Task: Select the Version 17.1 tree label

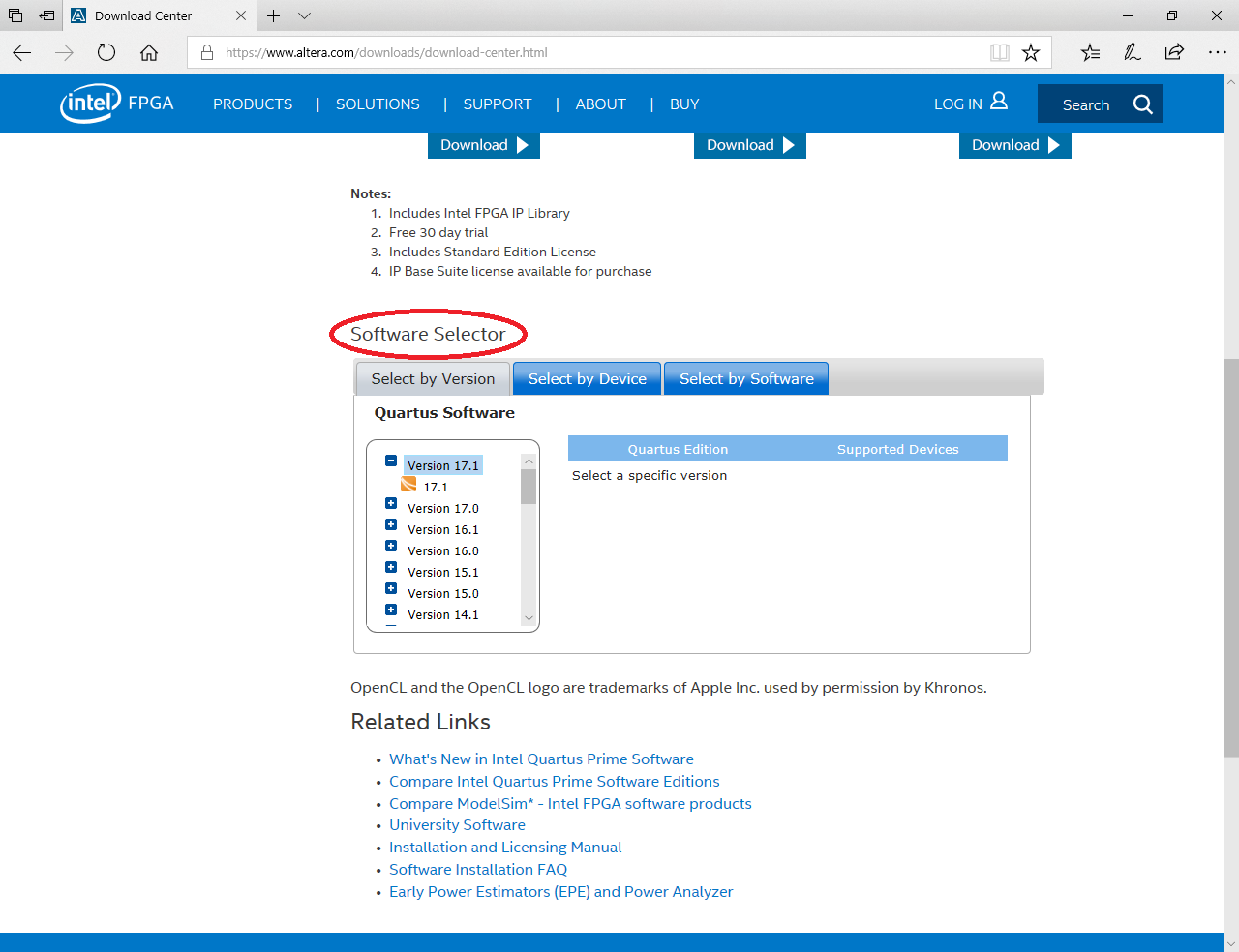Action: coord(443,465)
